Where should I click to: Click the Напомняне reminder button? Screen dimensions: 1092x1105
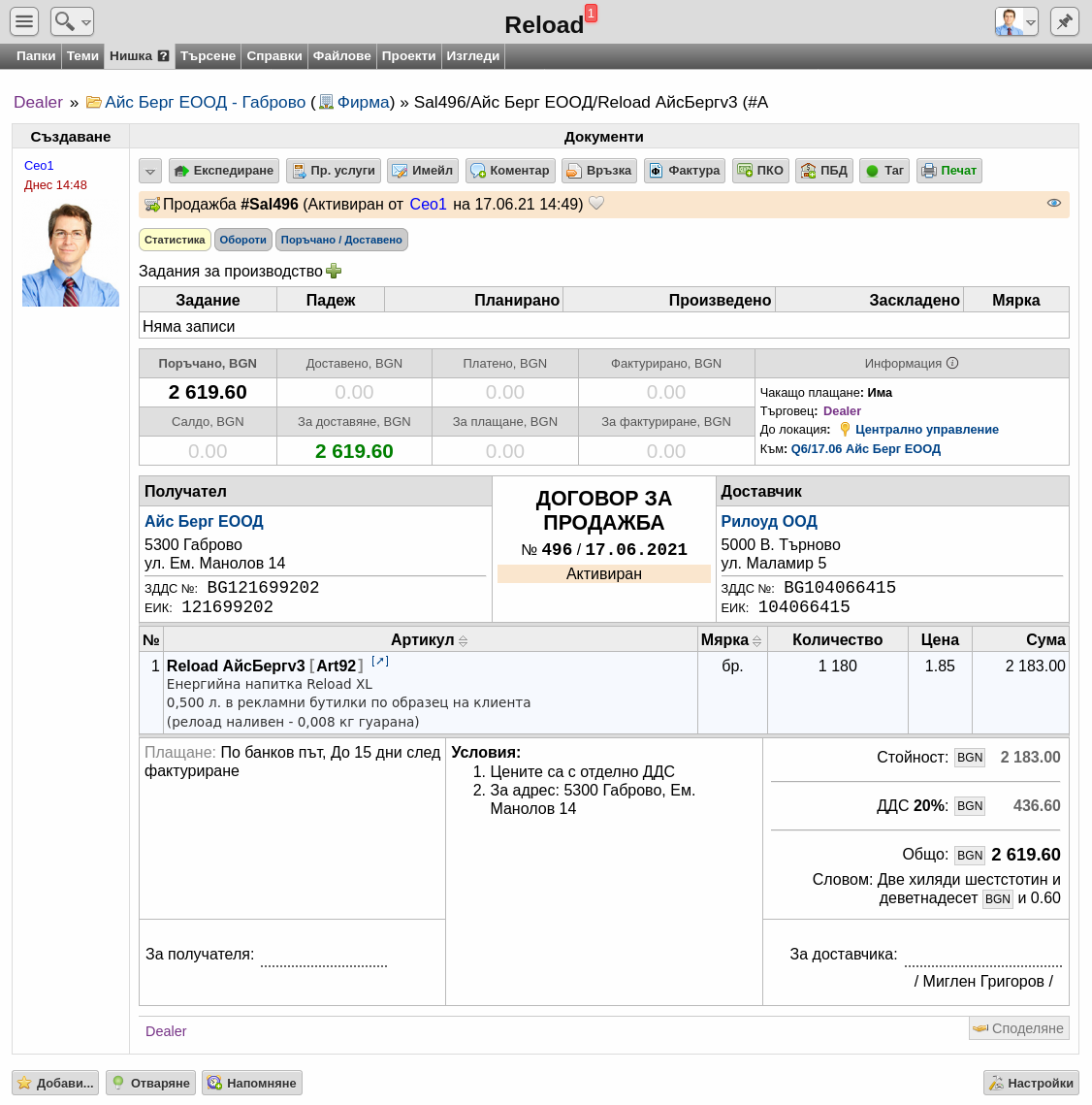click(x=251, y=1083)
